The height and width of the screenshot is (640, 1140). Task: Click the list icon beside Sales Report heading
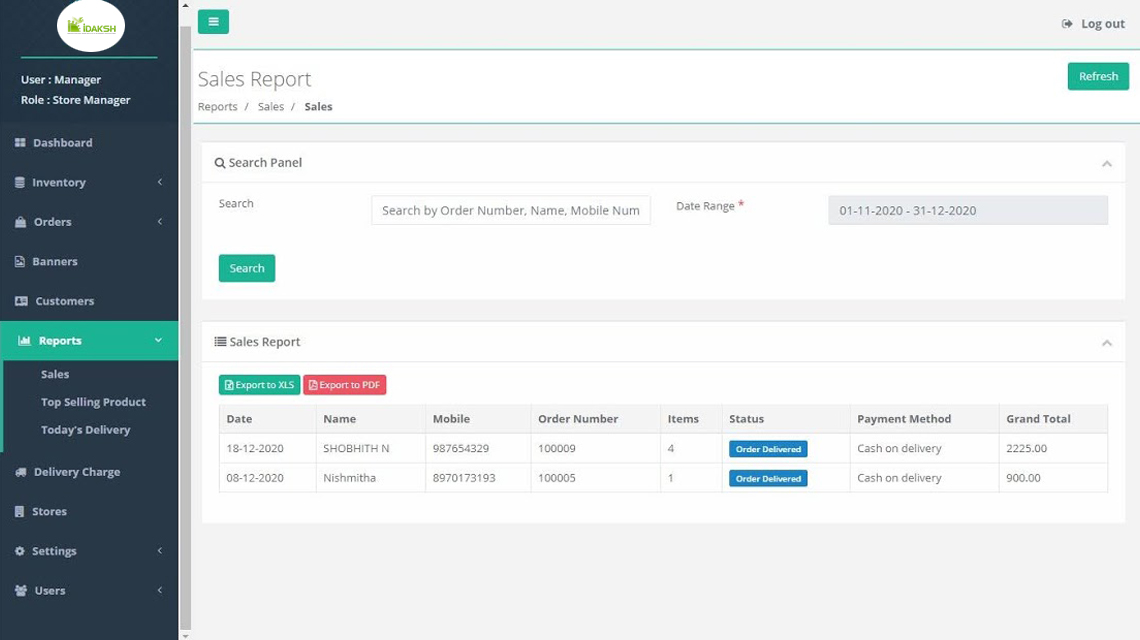tap(220, 342)
